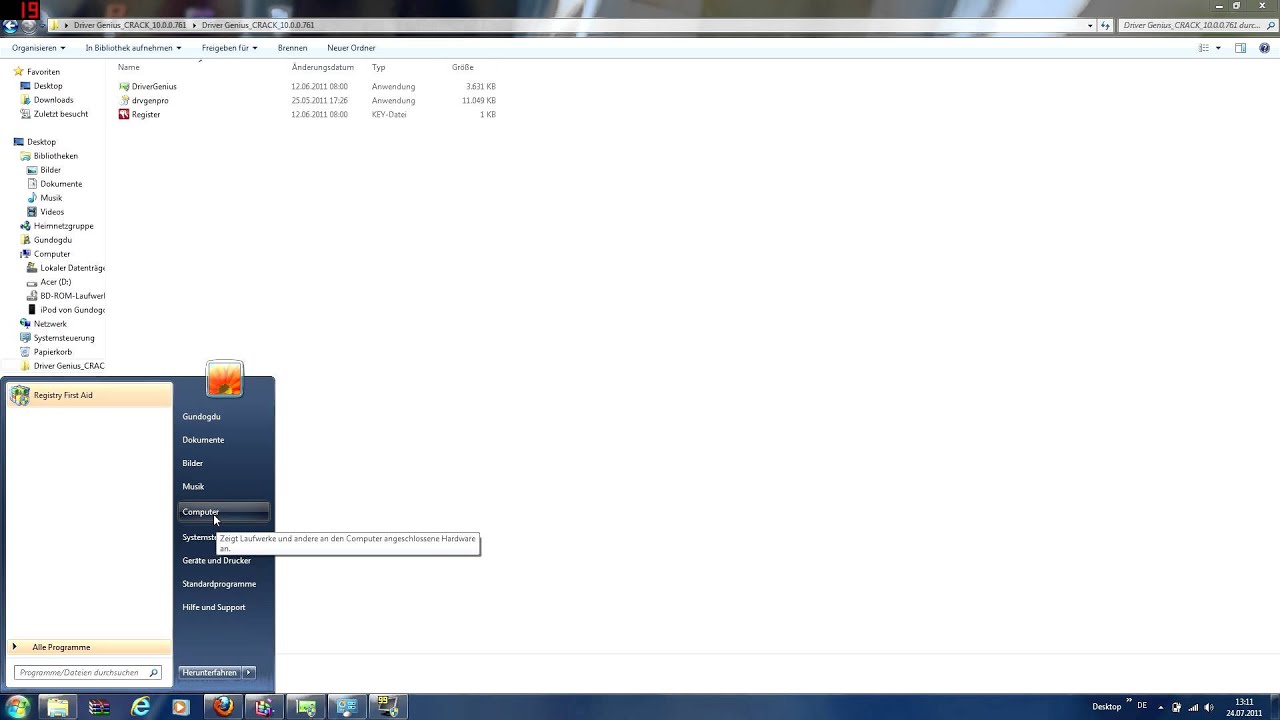
Task: Sort by the Größe column header
Action: pyautogui.click(x=463, y=67)
